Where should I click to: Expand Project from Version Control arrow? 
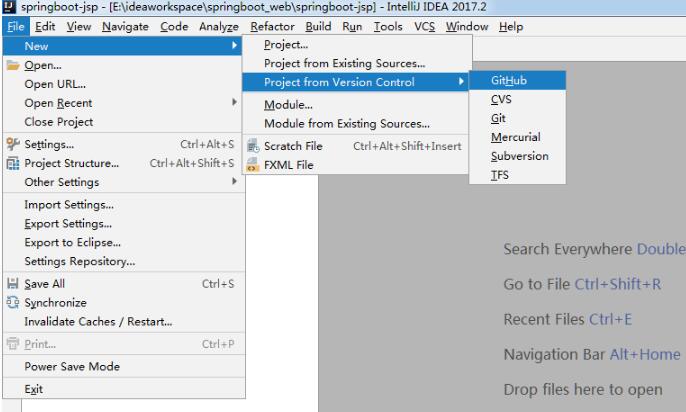pyautogui.click(x=461, y=81)
